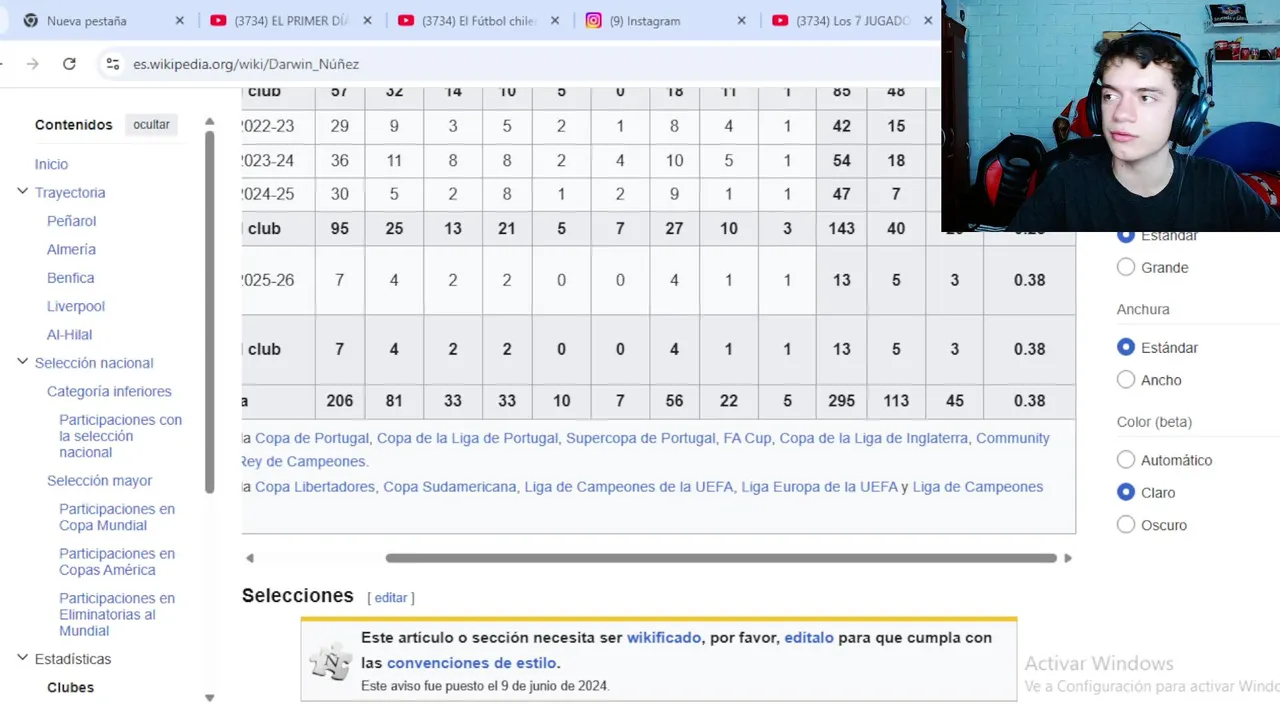The width and height of the screenshot is (1280, 720).
Task: Open Participaciones en Copa Mundial
Action: pos(117,517)
